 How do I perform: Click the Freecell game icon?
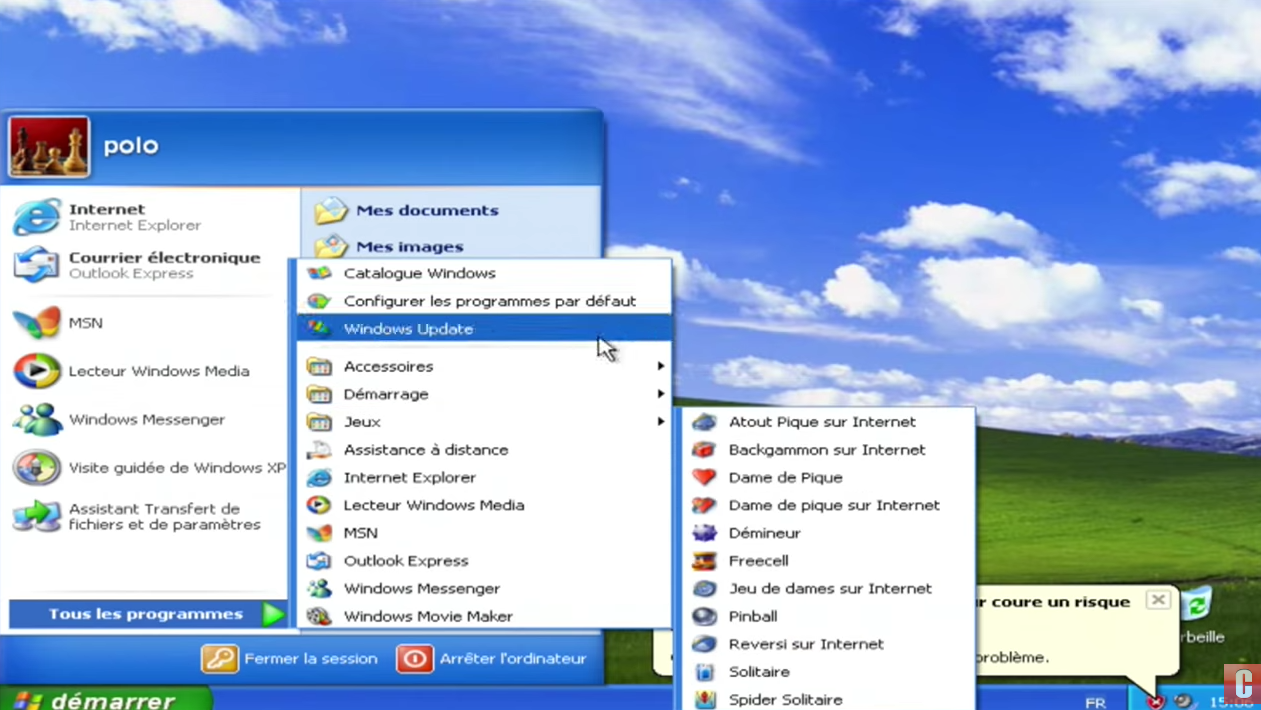click(x=705, y=561)
